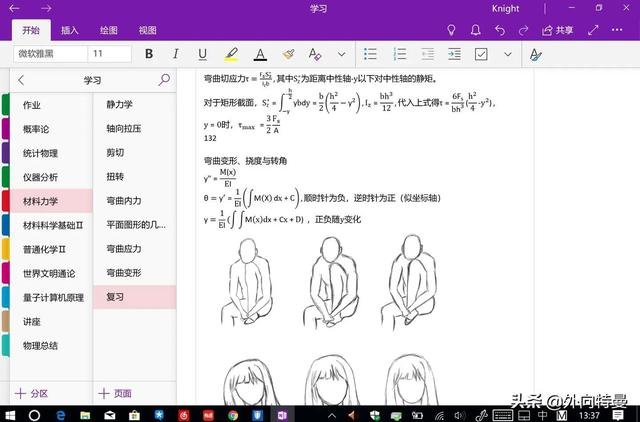Open the 弯曲内力 page
Screen dimensions: 640x422
coord(135,201)
